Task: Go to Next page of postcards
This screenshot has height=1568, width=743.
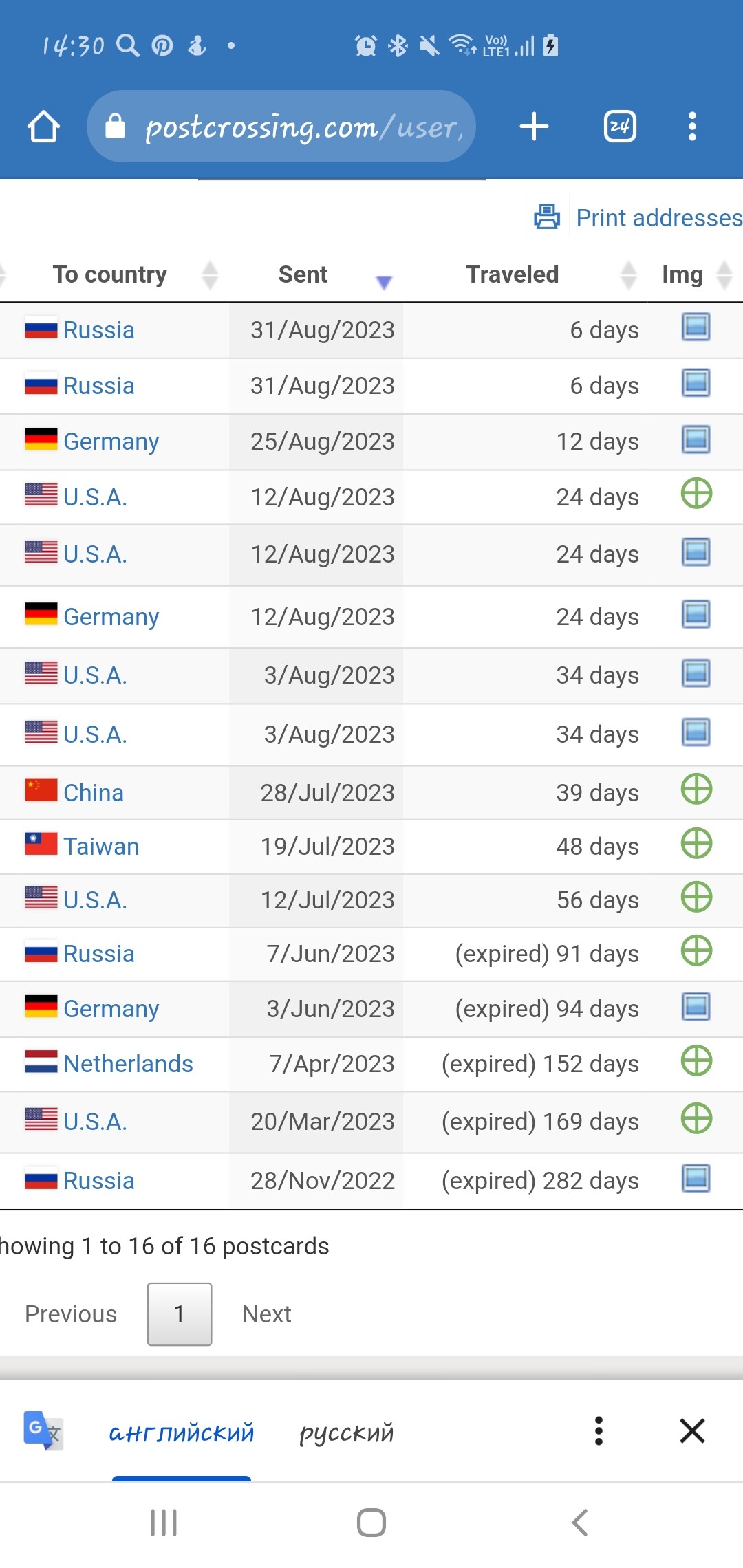Action: coord(267,1314)
